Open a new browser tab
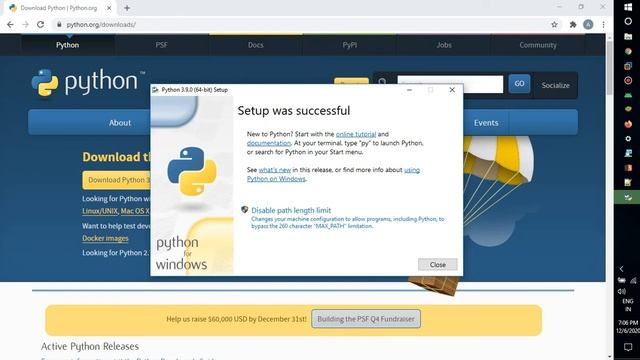The height and width of the screenshot is (360, 640). pos(127,8)
